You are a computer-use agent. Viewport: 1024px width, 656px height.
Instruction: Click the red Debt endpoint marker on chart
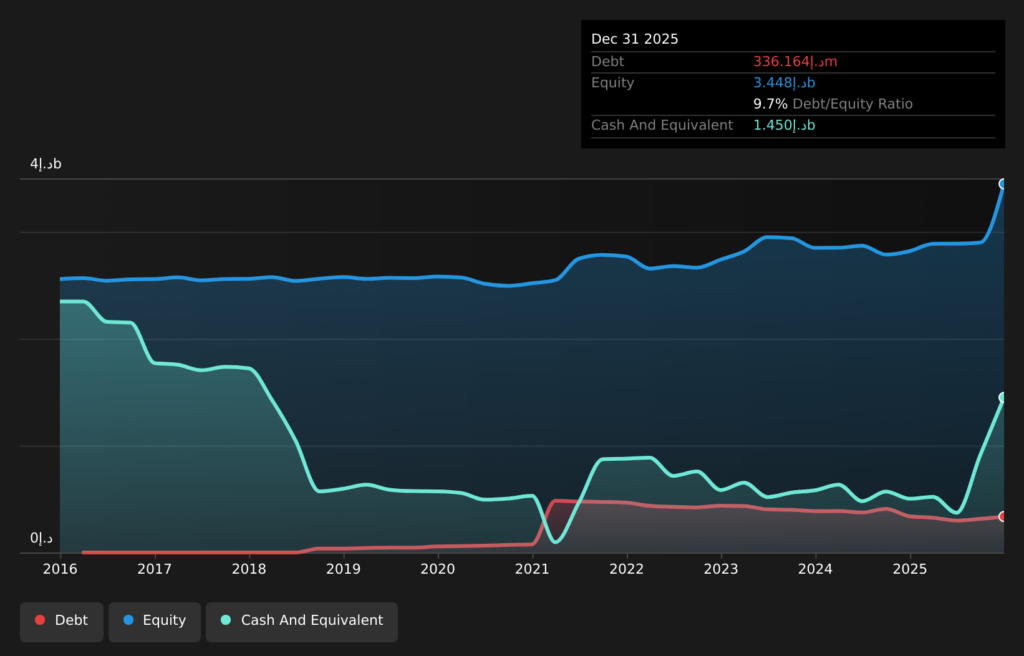point(1002,516)
